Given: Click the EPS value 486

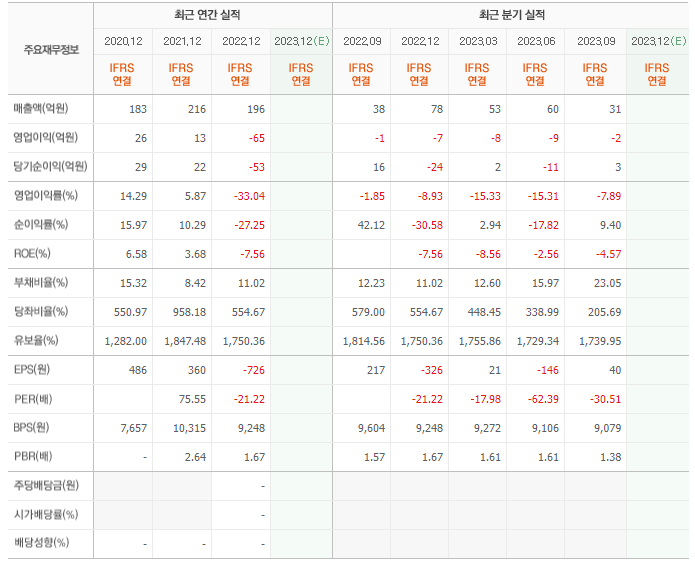Looking at the screenshot, I should tap(138, 370).
